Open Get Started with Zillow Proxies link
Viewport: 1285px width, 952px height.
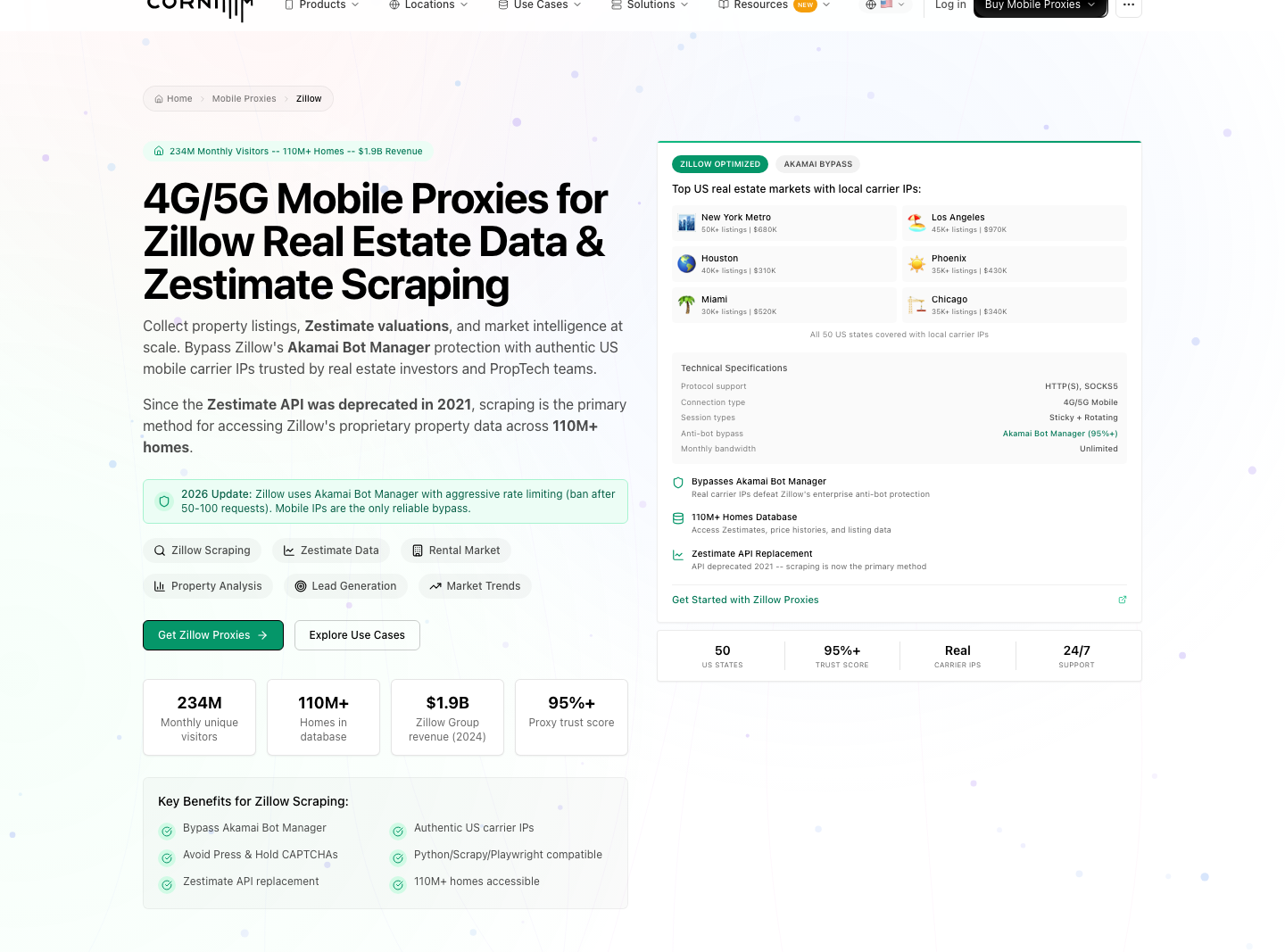[745, 600]
